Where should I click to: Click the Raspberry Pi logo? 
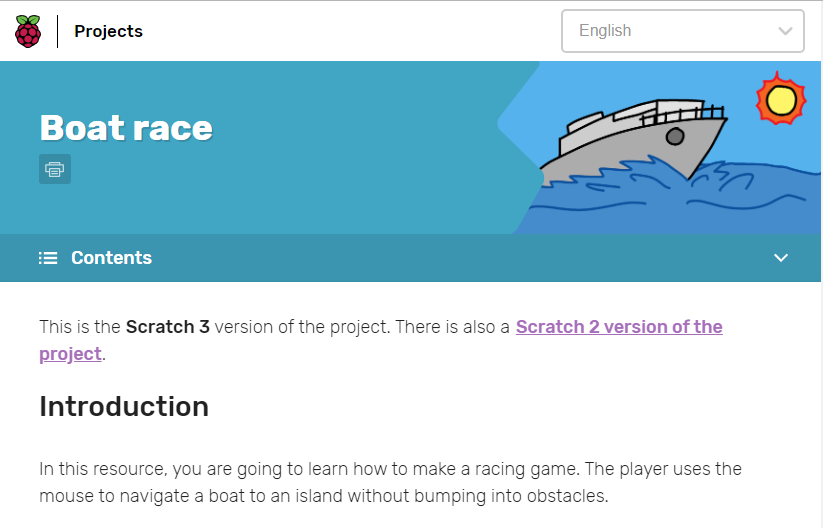[28, 31]
